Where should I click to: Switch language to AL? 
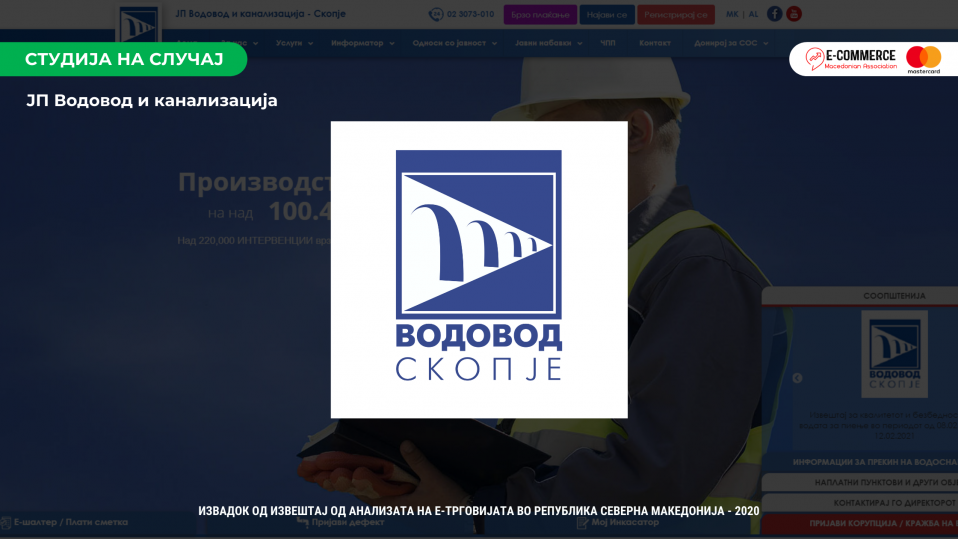coord(753,14)
